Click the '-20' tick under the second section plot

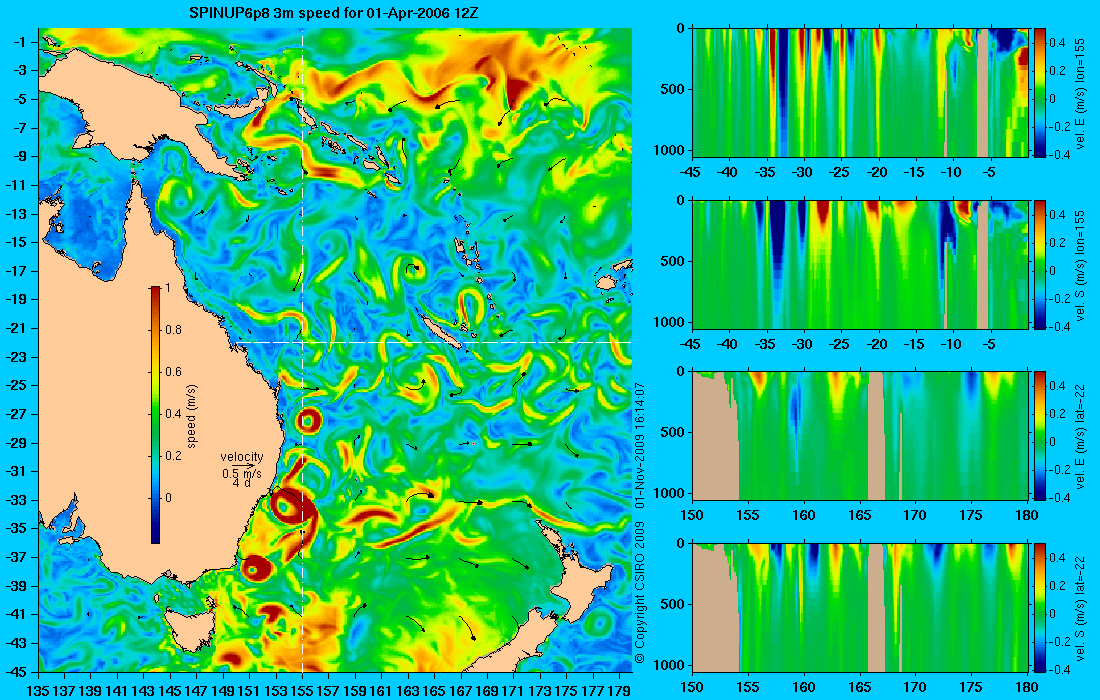[x=877, y=344]
